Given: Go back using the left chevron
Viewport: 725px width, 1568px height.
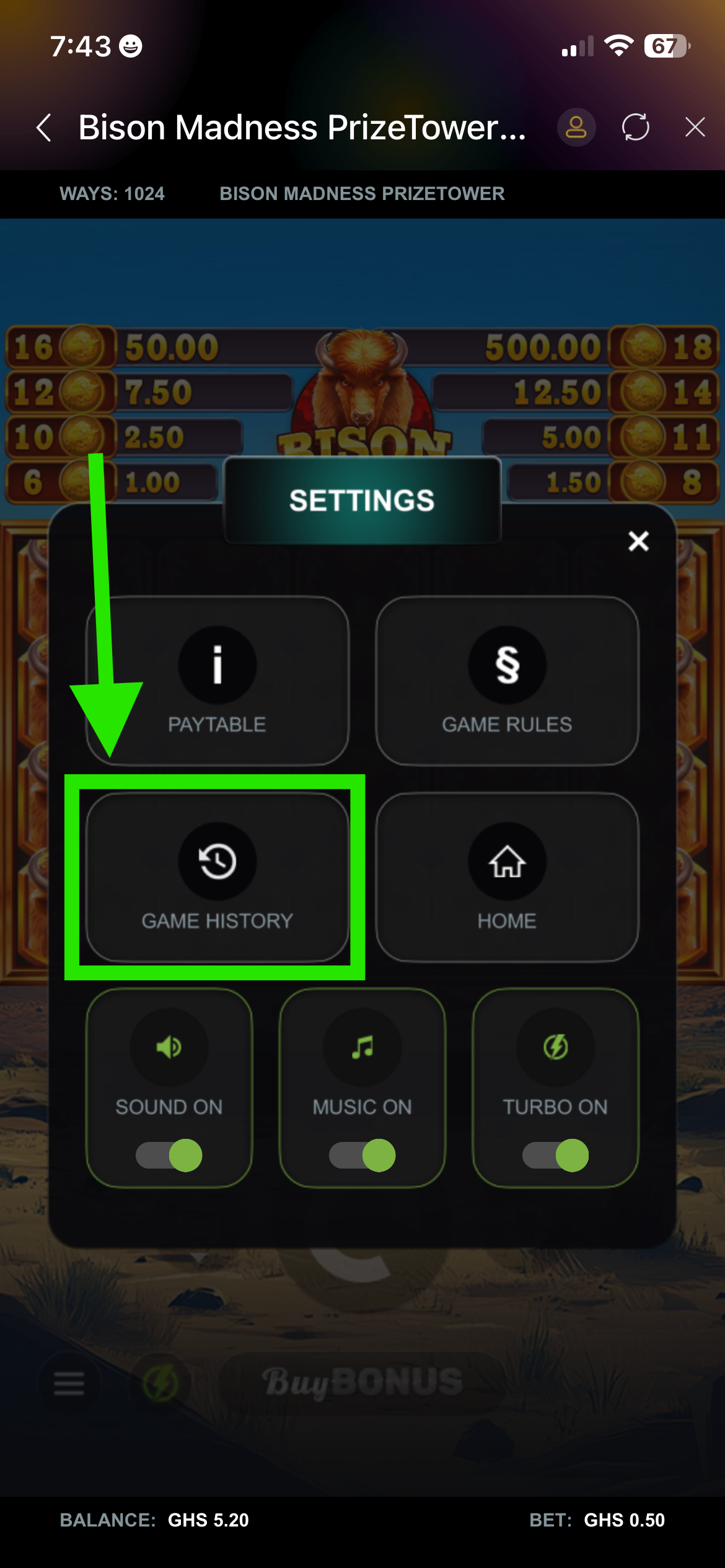Looking at the screenshot, I should [43, 128].
